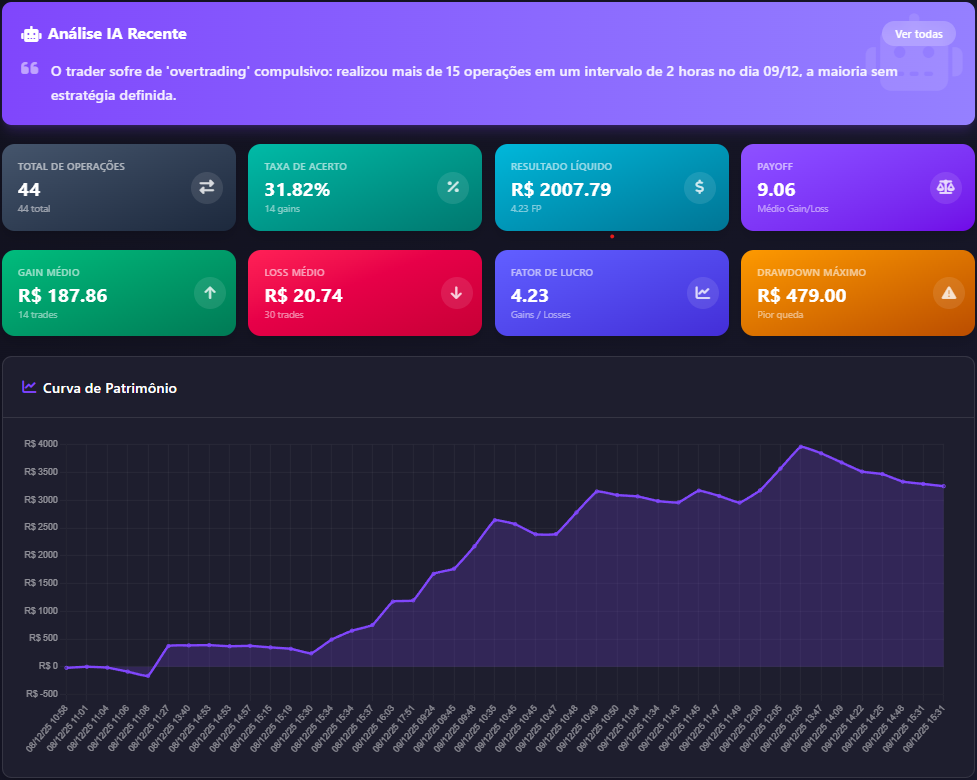Screen dimensions: 977x780
Task: Click the chart icon beside Curva de Patrimônio
Action: [28, 388]
